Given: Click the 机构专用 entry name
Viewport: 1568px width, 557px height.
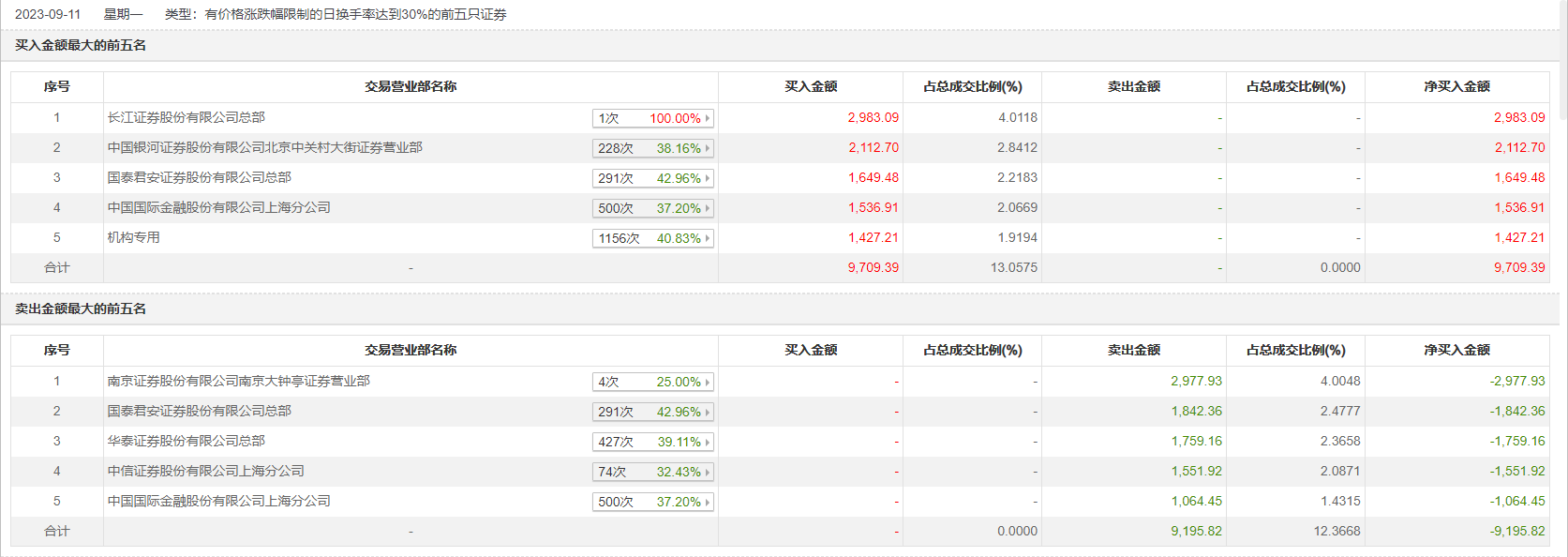Looking at the screenshot, I should tap(133, 237).
